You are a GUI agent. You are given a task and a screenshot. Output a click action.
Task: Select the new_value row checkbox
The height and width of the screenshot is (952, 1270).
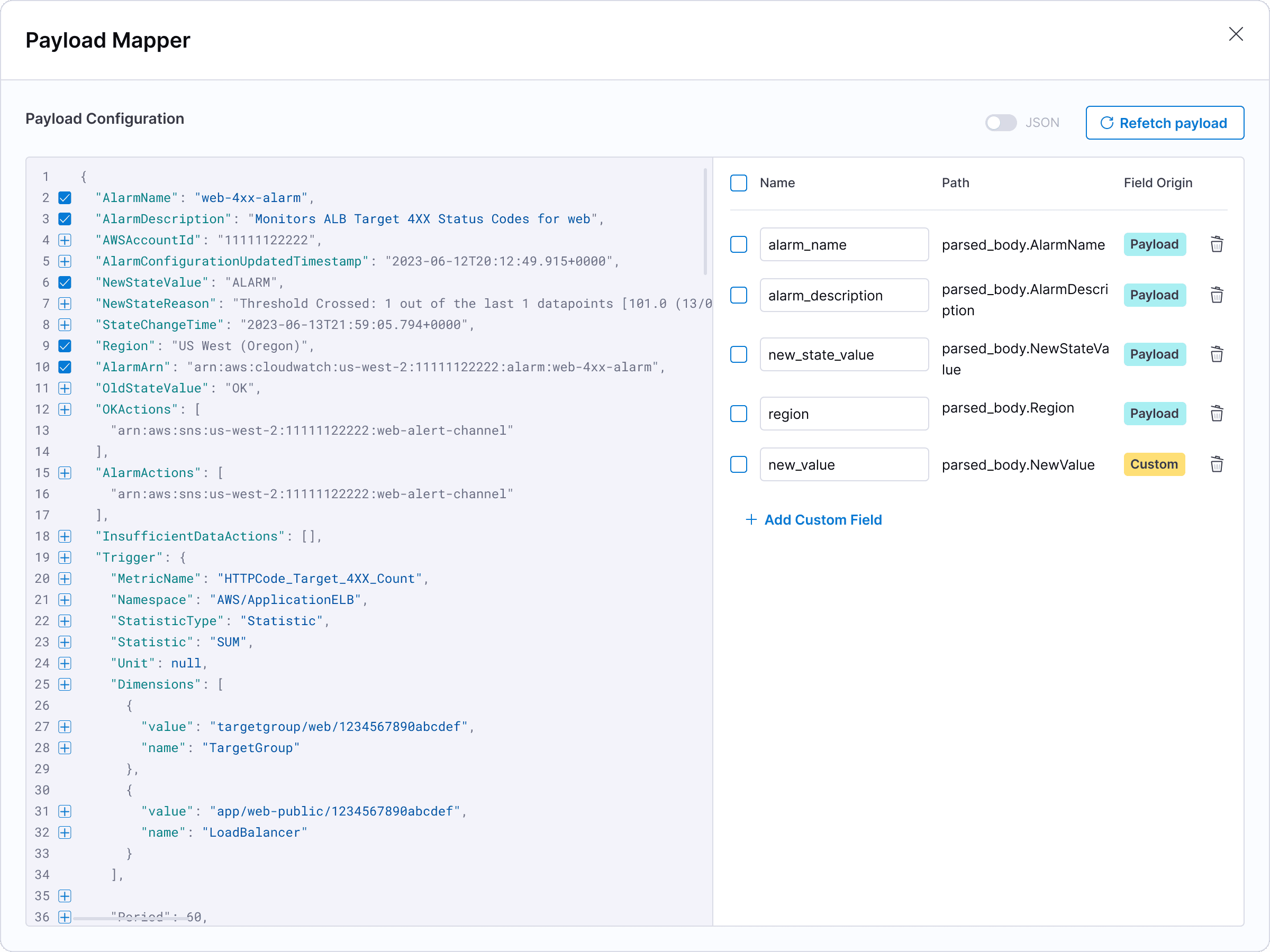point(738,464)
